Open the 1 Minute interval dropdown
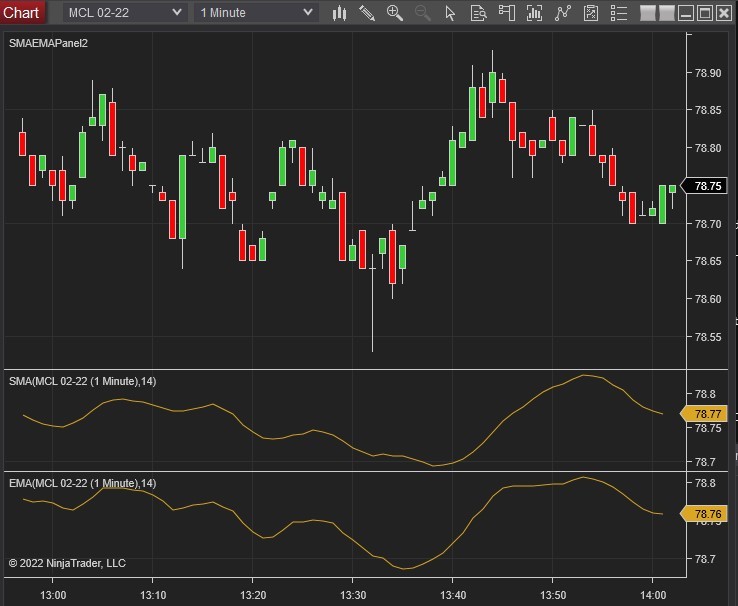The height and width of the screenshot is (606, 738). [256, 13]
